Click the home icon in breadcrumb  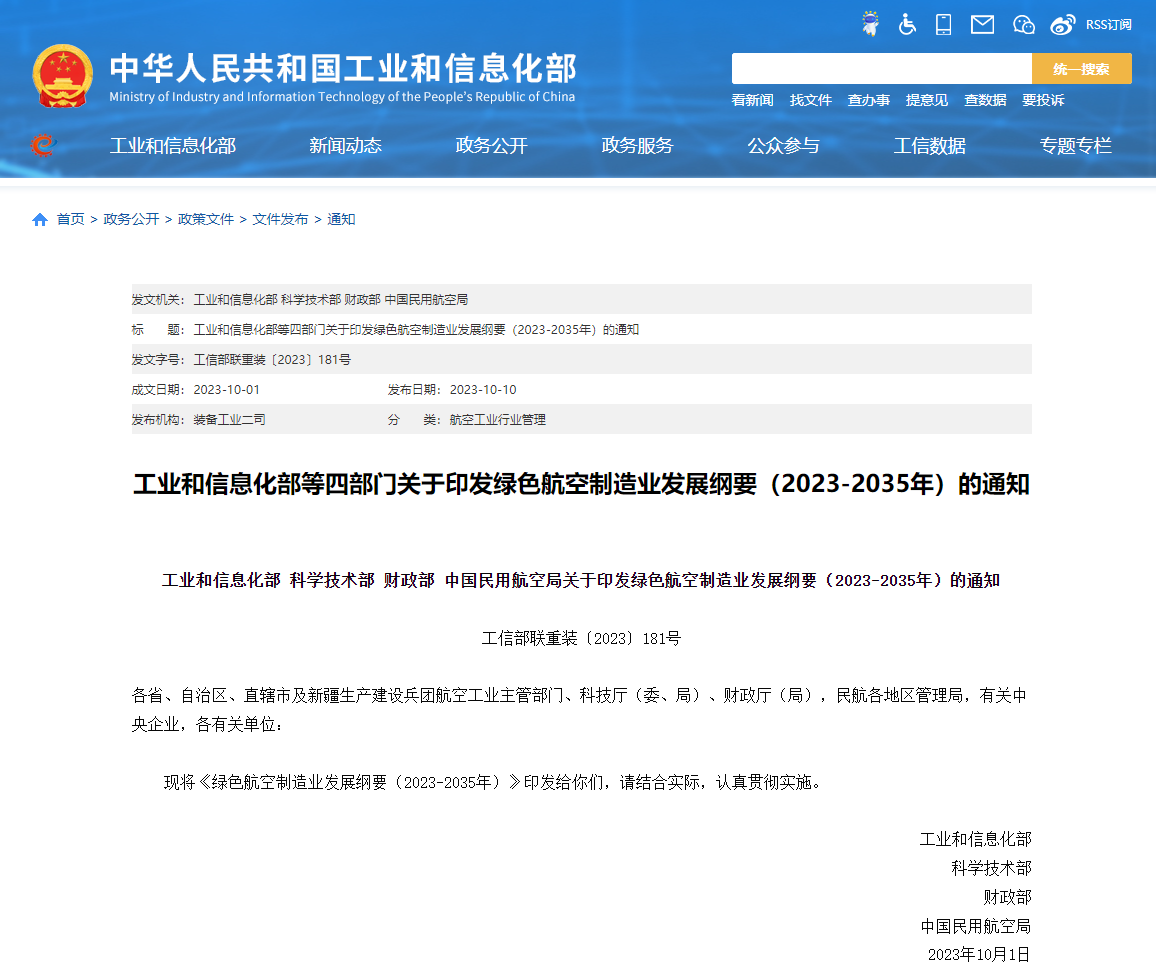[x=40, y=219]
